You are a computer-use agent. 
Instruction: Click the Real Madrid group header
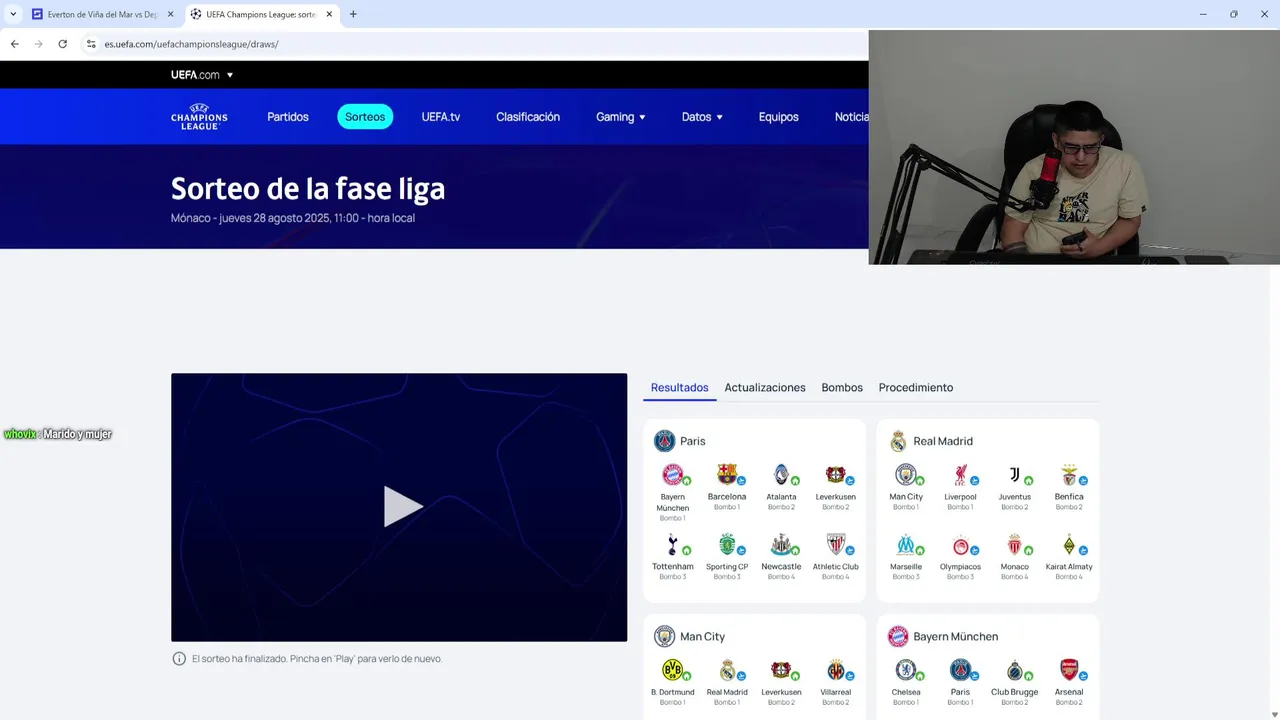coord(931,441)
